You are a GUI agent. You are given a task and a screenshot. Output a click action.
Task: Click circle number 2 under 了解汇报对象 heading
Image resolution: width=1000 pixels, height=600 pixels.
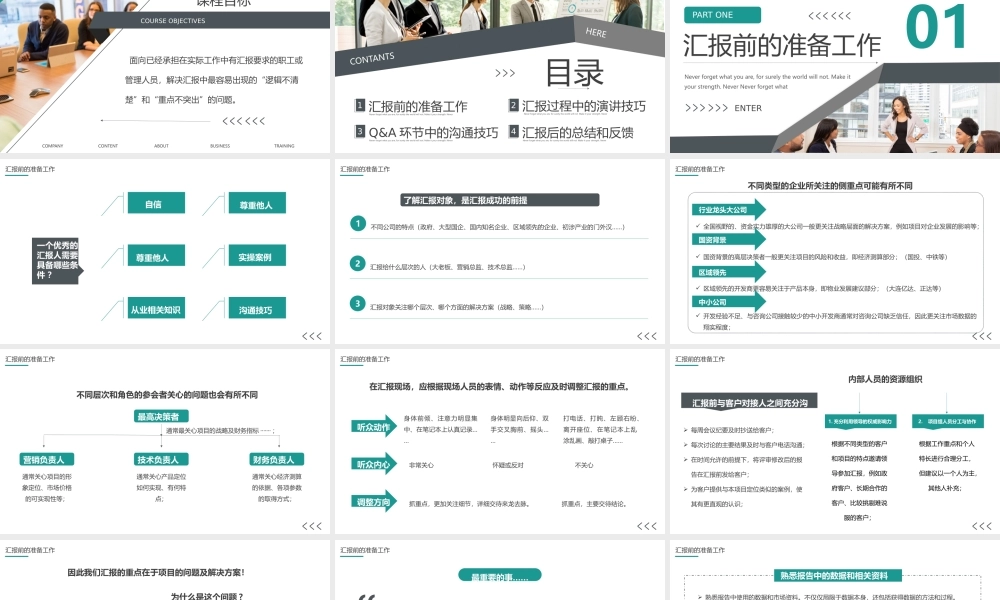358,263
